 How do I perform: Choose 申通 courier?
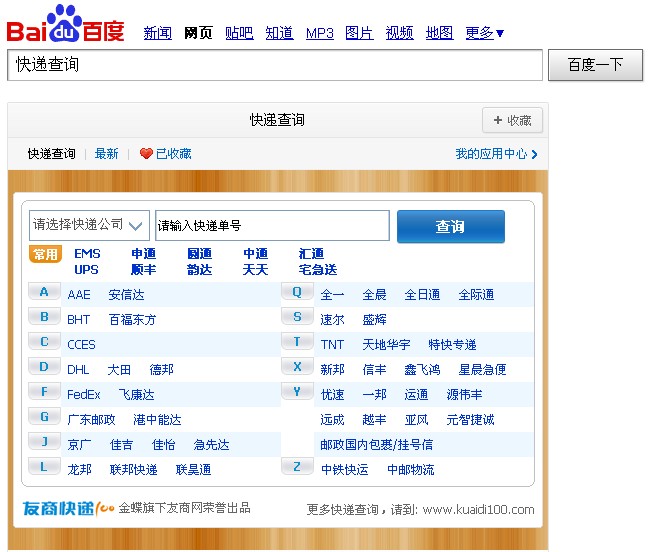[143, 253]
